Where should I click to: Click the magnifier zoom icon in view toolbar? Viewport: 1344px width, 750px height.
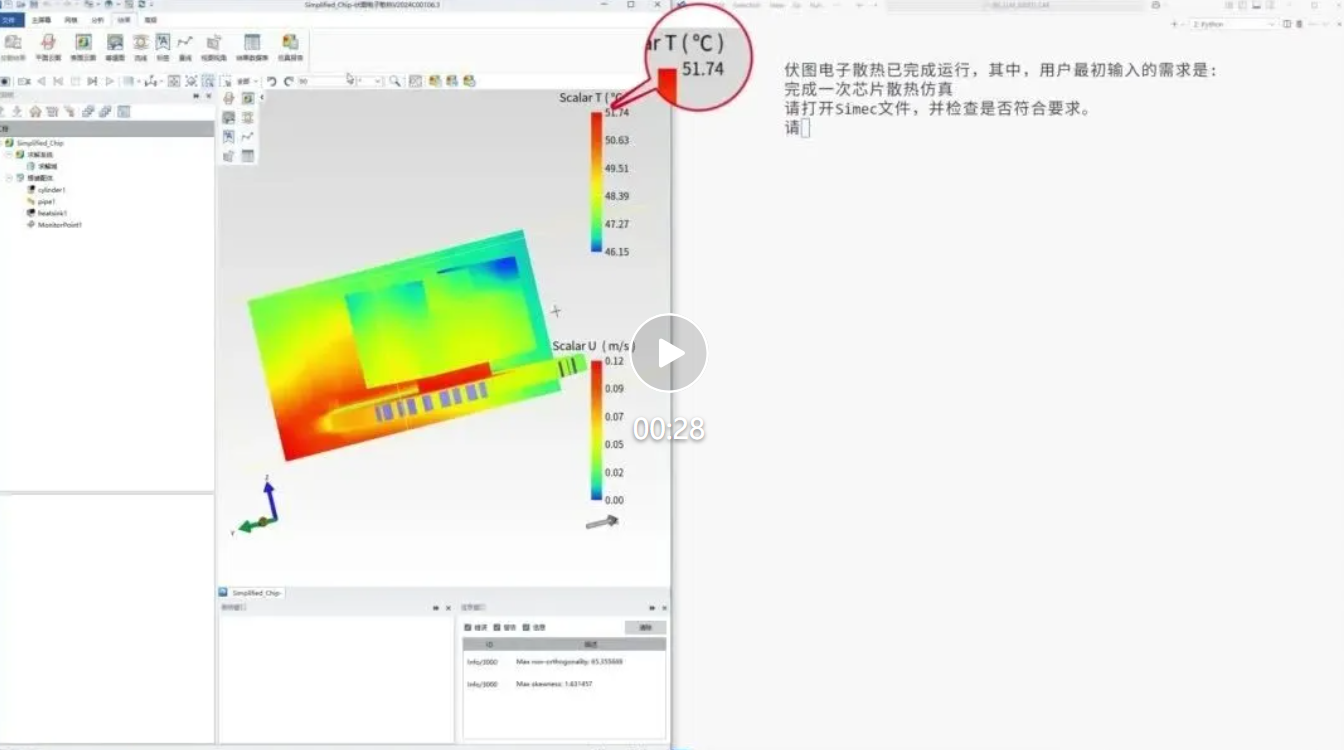[395, 81]
